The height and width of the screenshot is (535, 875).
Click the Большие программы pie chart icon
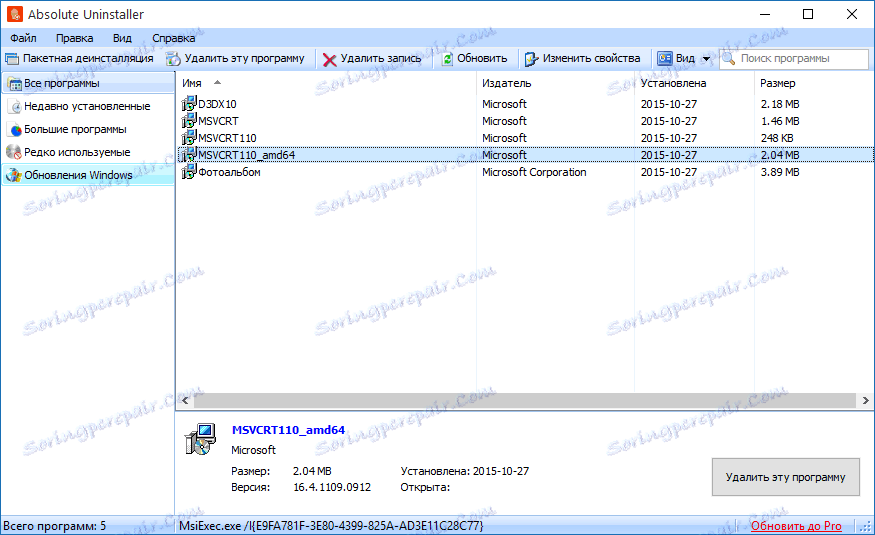point(16,129)
